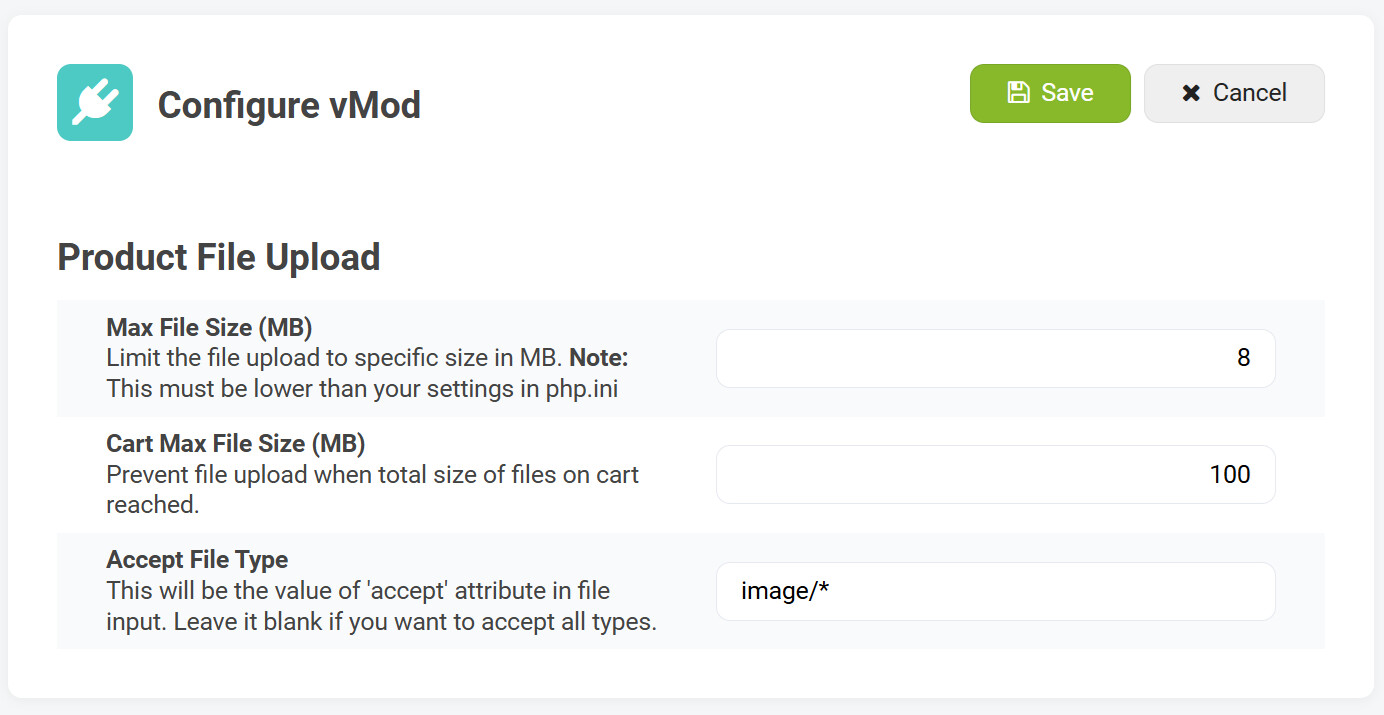Click the floppy disk icon in Save
The height and width of the screenshot is (715, 1384).
point(1018,93)
